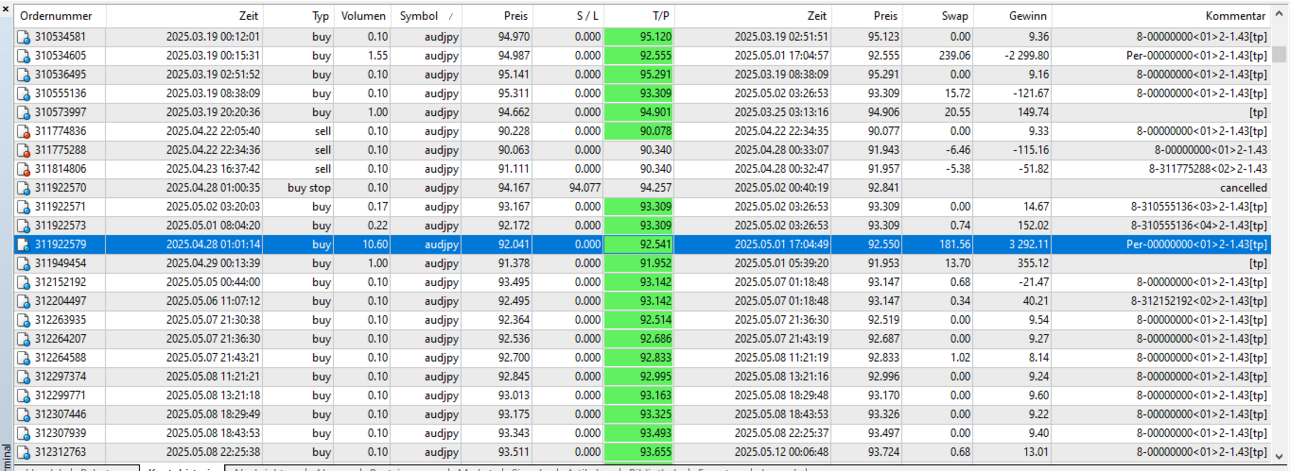Select the green T/P cell 92.541
1290x471 pixels.
[640, 244]
